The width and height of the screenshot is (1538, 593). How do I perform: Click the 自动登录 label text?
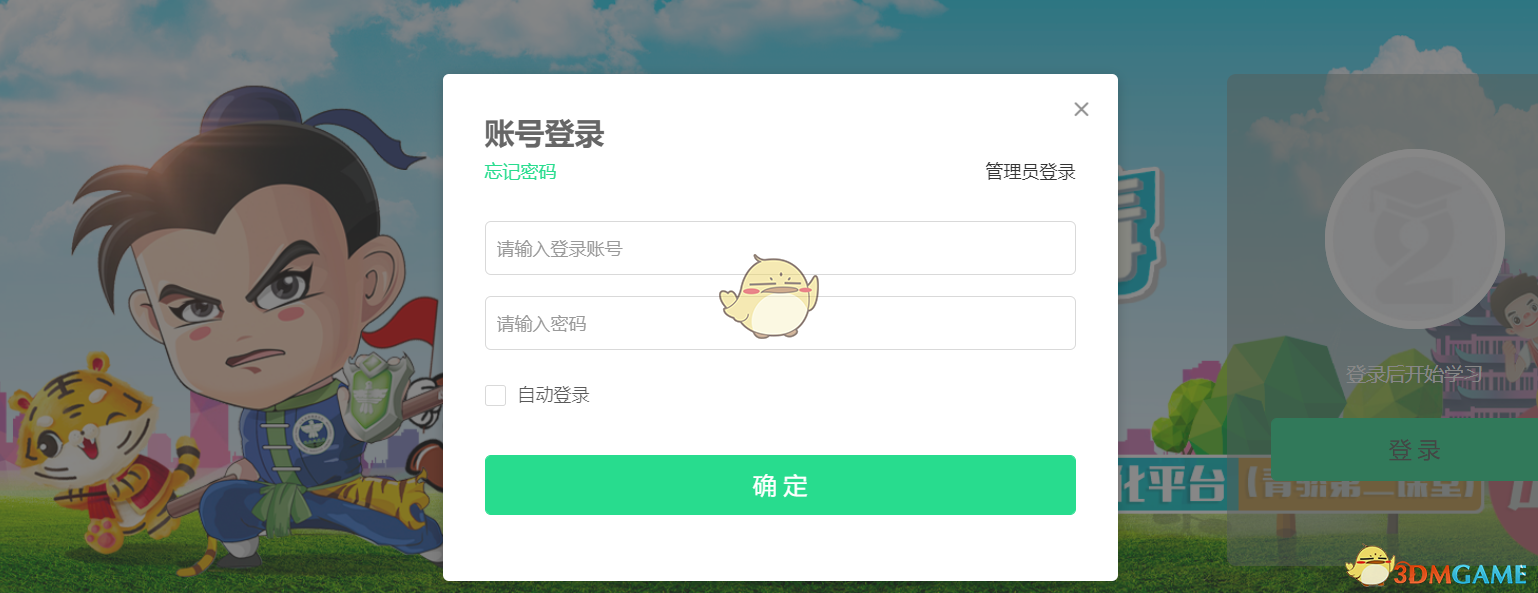(x=553, y=395)
